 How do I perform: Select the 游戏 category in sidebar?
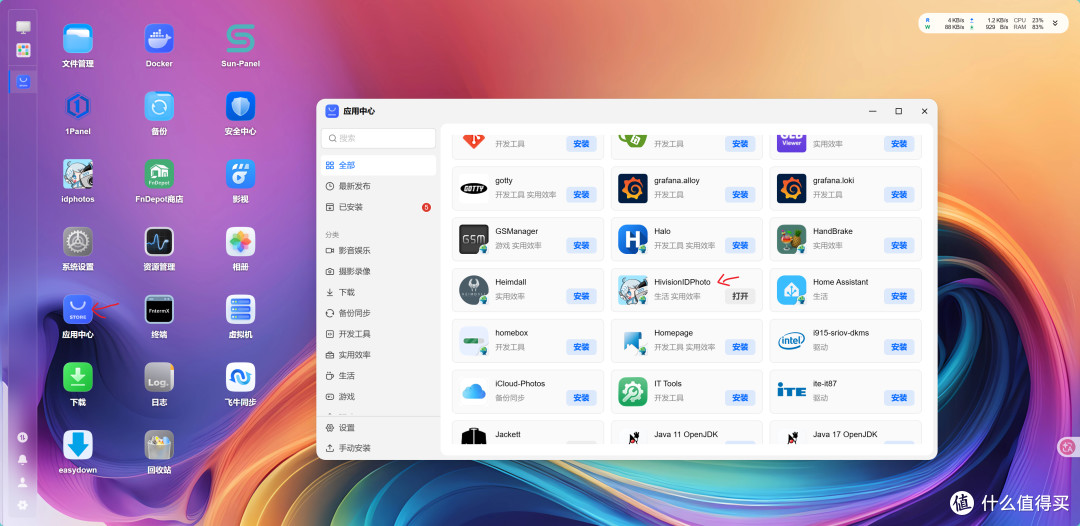pyautogui.click(x=378, y=397)
